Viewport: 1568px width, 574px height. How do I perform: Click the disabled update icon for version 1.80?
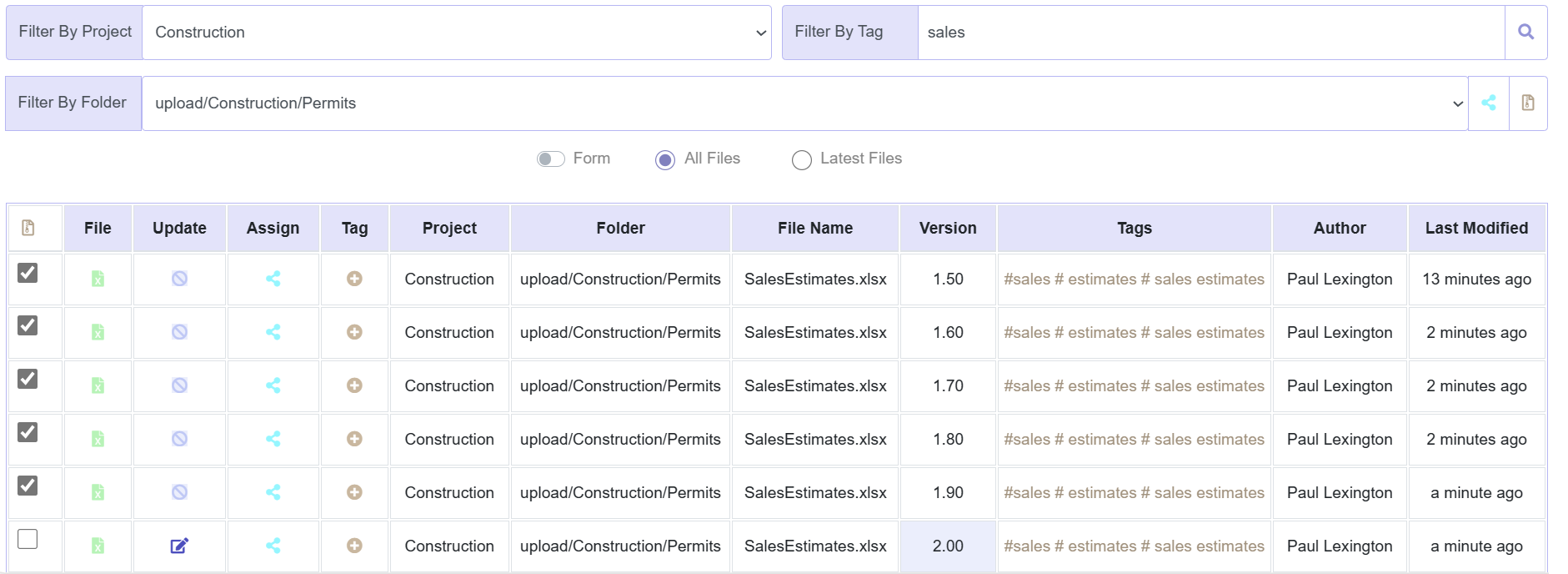(x=179, y=439)
